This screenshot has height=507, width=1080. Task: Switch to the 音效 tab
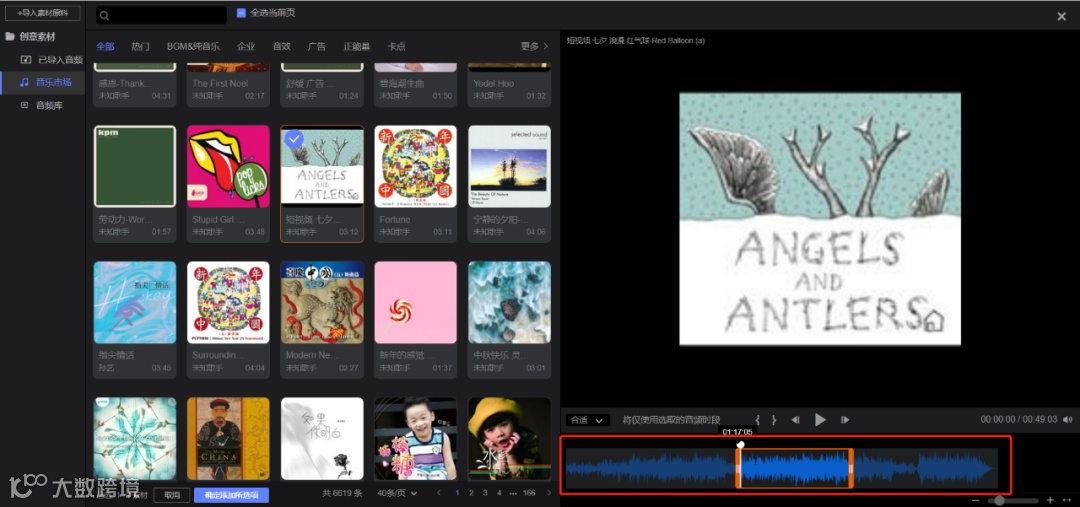(x=282, y=46)
